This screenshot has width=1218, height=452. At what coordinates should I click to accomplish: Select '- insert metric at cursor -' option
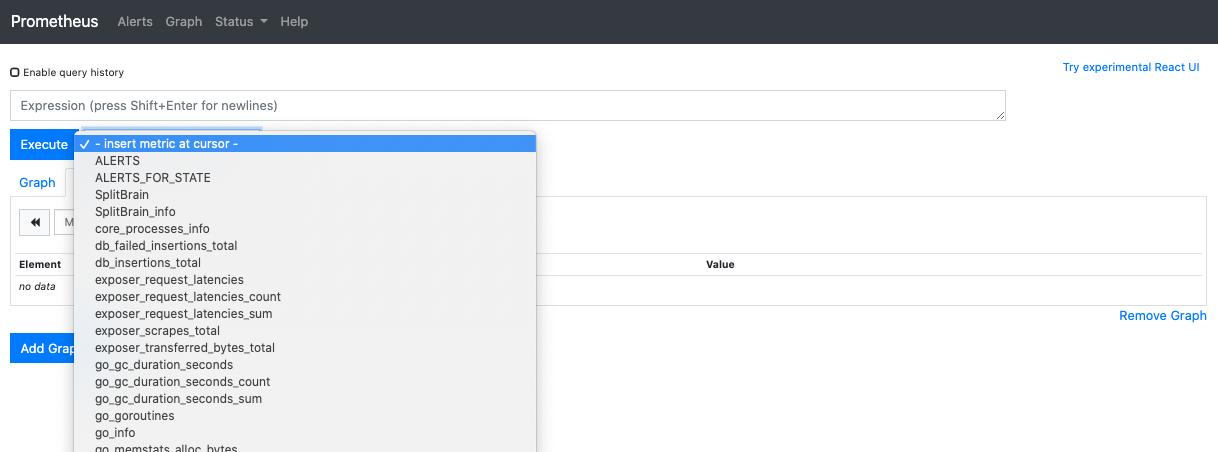(305, 144)
